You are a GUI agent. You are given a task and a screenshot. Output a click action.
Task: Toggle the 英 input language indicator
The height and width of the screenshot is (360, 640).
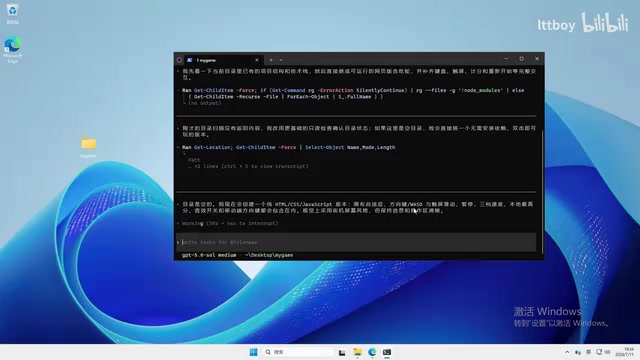(588, 352)
